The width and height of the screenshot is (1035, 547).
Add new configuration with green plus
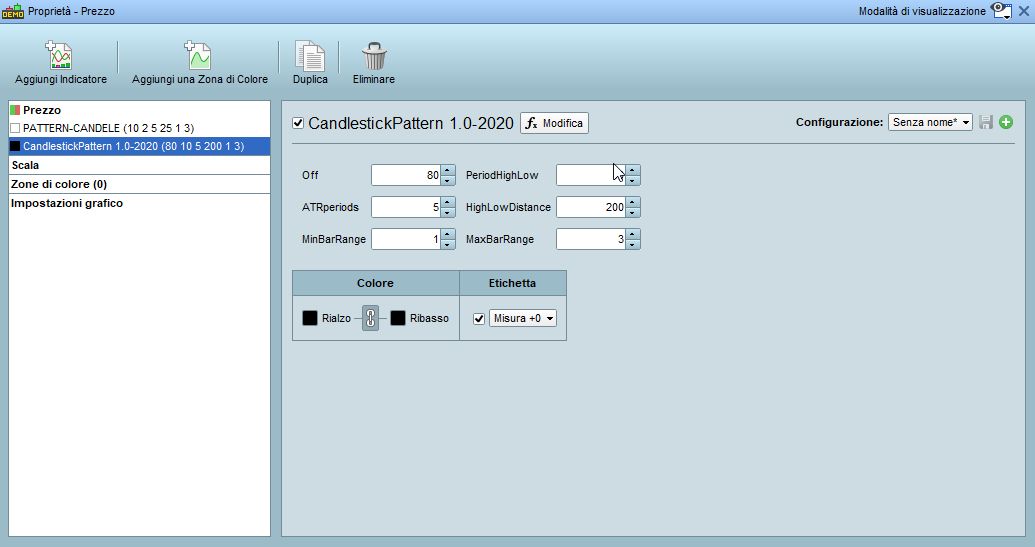1006,122
